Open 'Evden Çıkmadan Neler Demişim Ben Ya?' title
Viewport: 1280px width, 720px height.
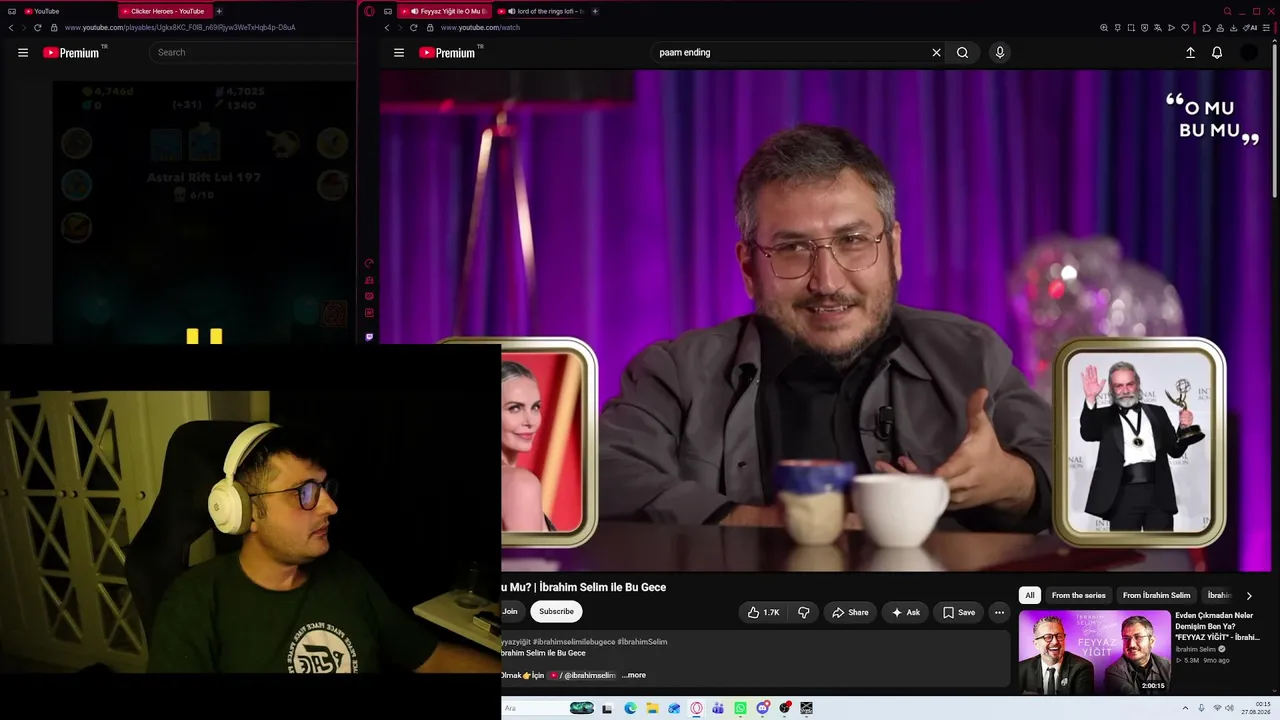tap(1217, 626)
